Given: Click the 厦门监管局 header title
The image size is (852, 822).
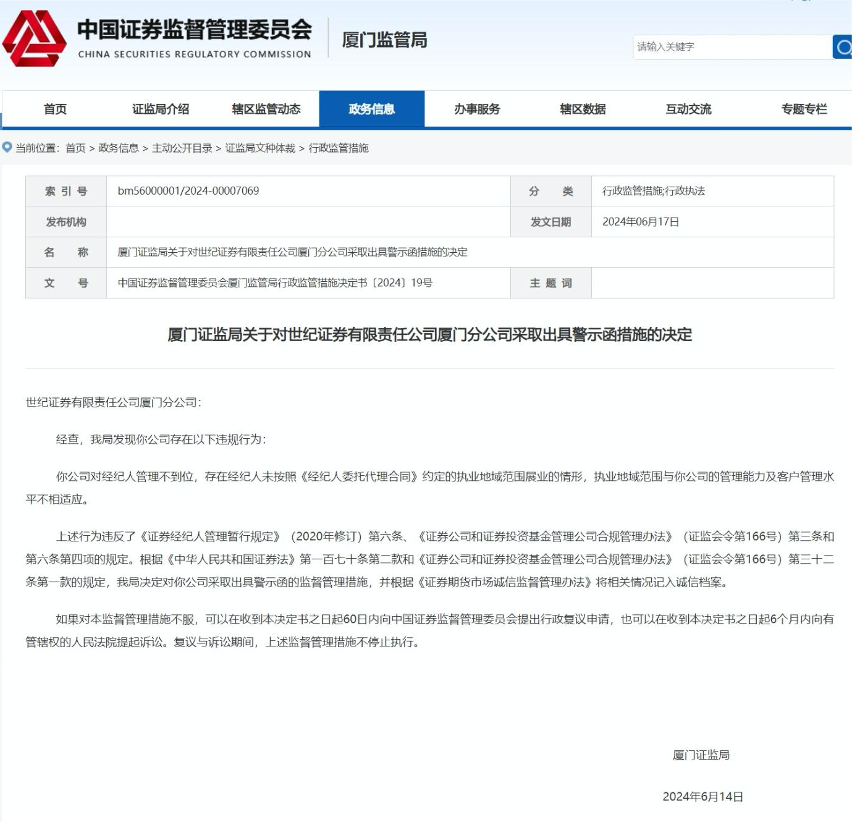Looking at the screenshot, I should tap(385, 40).
